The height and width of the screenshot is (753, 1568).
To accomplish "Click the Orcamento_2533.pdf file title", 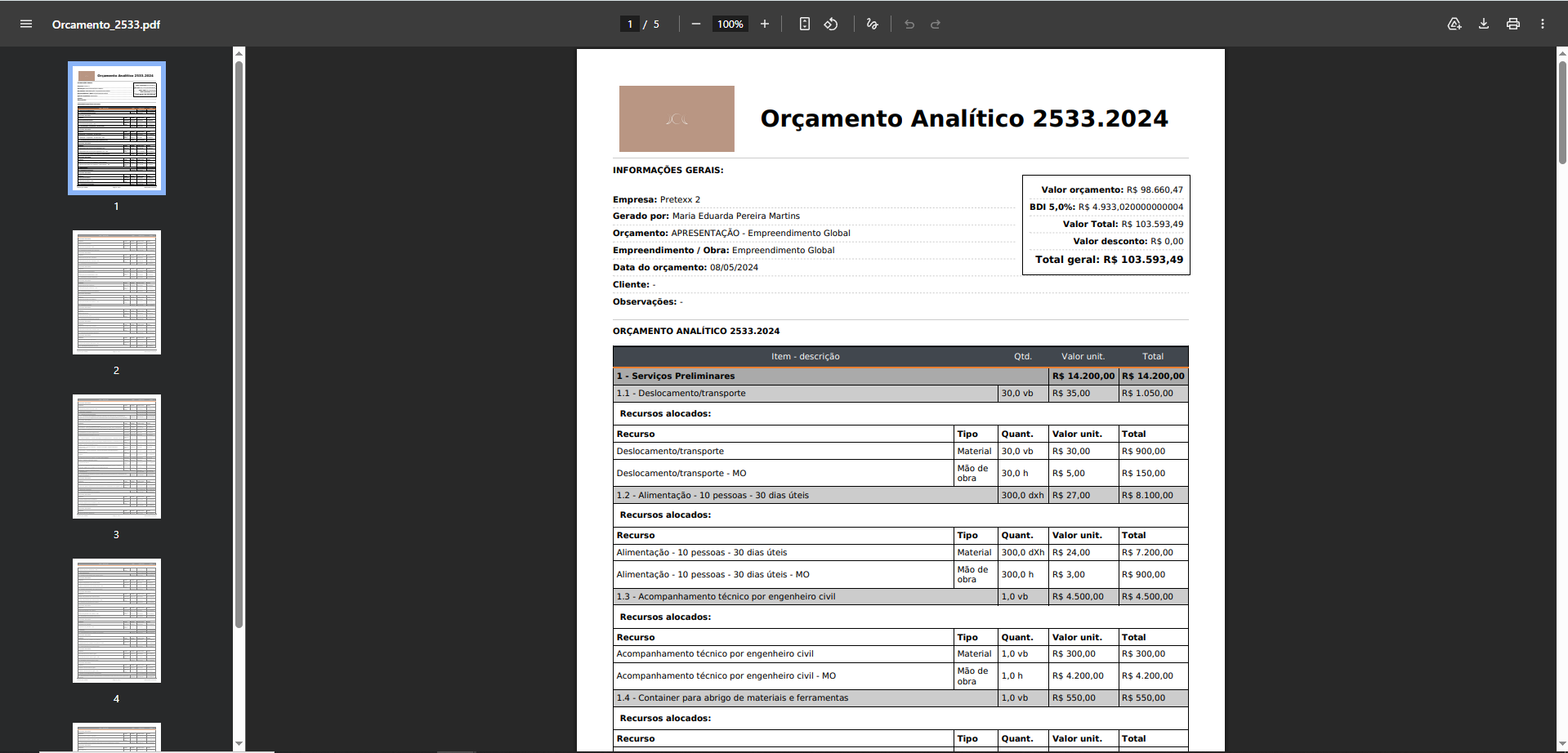I will (106, 25).
